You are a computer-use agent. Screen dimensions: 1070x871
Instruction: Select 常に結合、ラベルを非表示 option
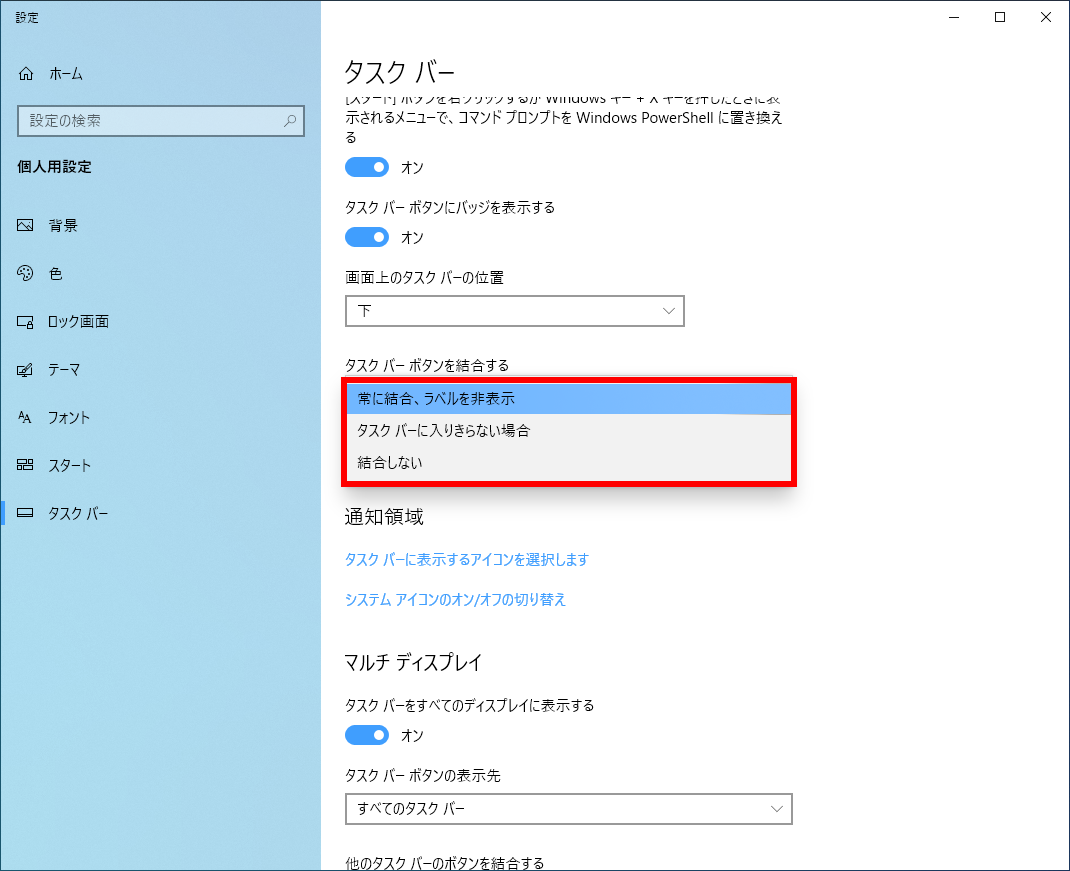click(568, 399)
